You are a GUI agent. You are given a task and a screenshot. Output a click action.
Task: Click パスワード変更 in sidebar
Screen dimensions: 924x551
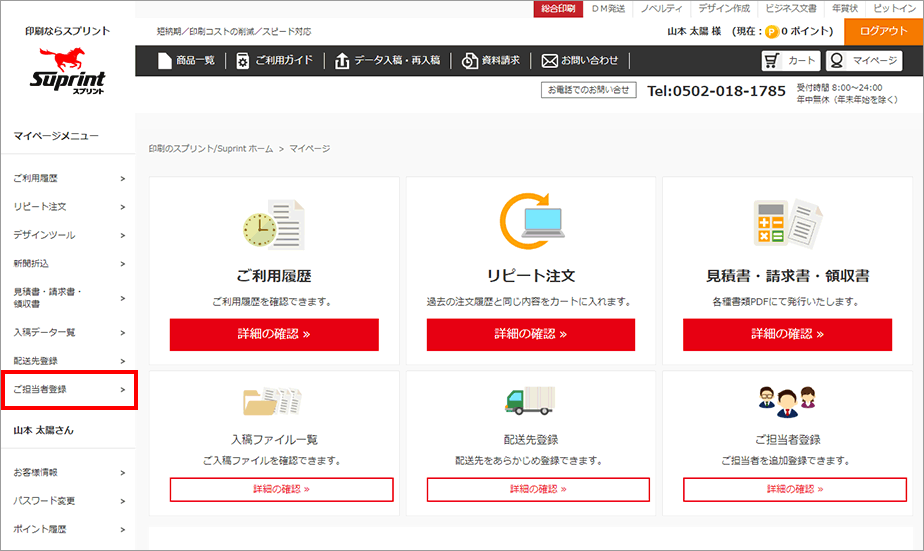point(44,501)
